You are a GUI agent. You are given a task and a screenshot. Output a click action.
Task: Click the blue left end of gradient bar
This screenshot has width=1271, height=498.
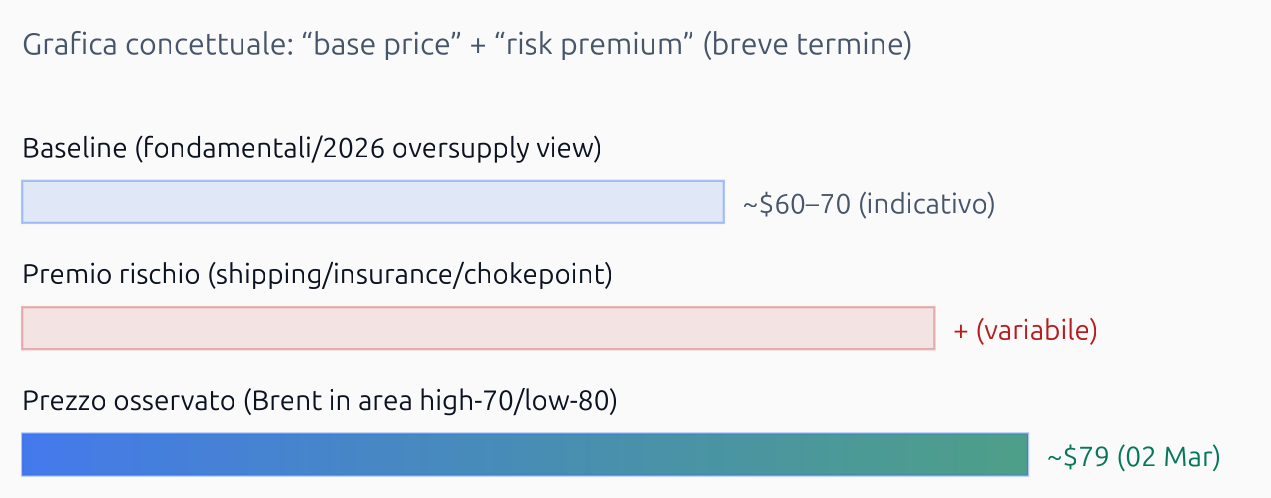pos(40,455)
